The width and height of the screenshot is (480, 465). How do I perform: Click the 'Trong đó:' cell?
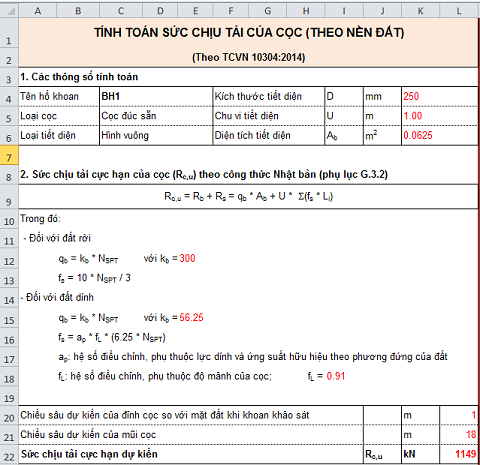tap(40, 219)
